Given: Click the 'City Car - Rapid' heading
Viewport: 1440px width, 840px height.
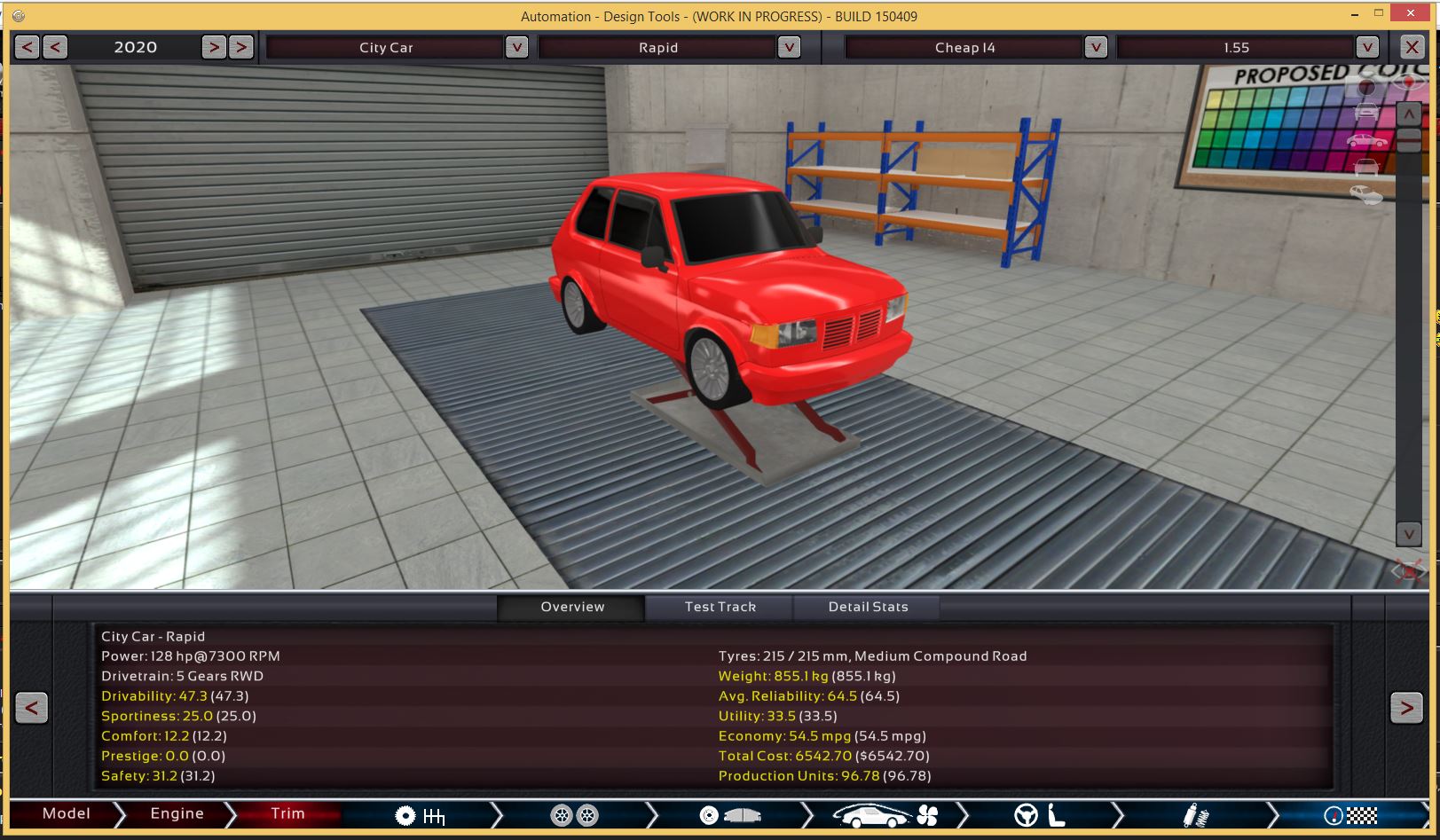Looking at the screenshot, I should [x=153, y=636].
